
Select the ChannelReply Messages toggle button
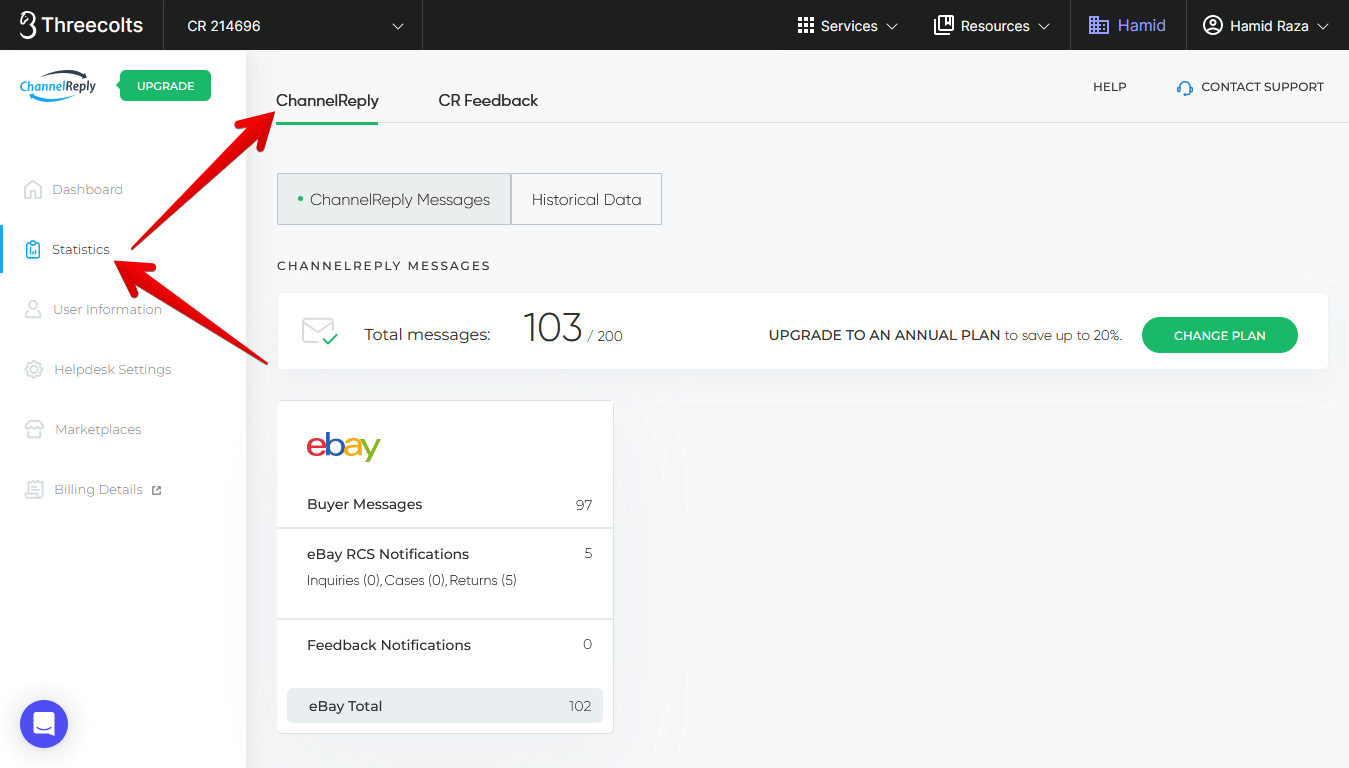[394, 199]
